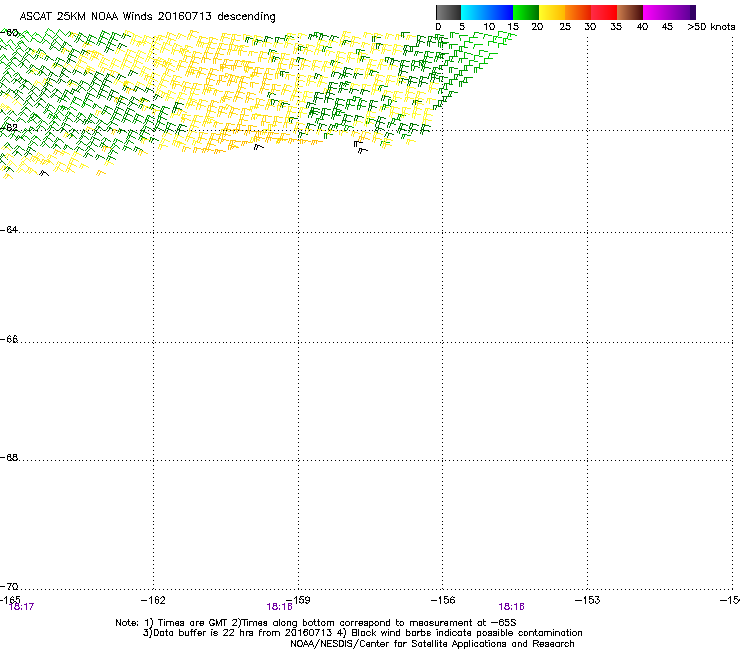Select the -62 latitude axis label
This screenshot has height=650, width=740.
pyautogui.click(x=9, y=128)
